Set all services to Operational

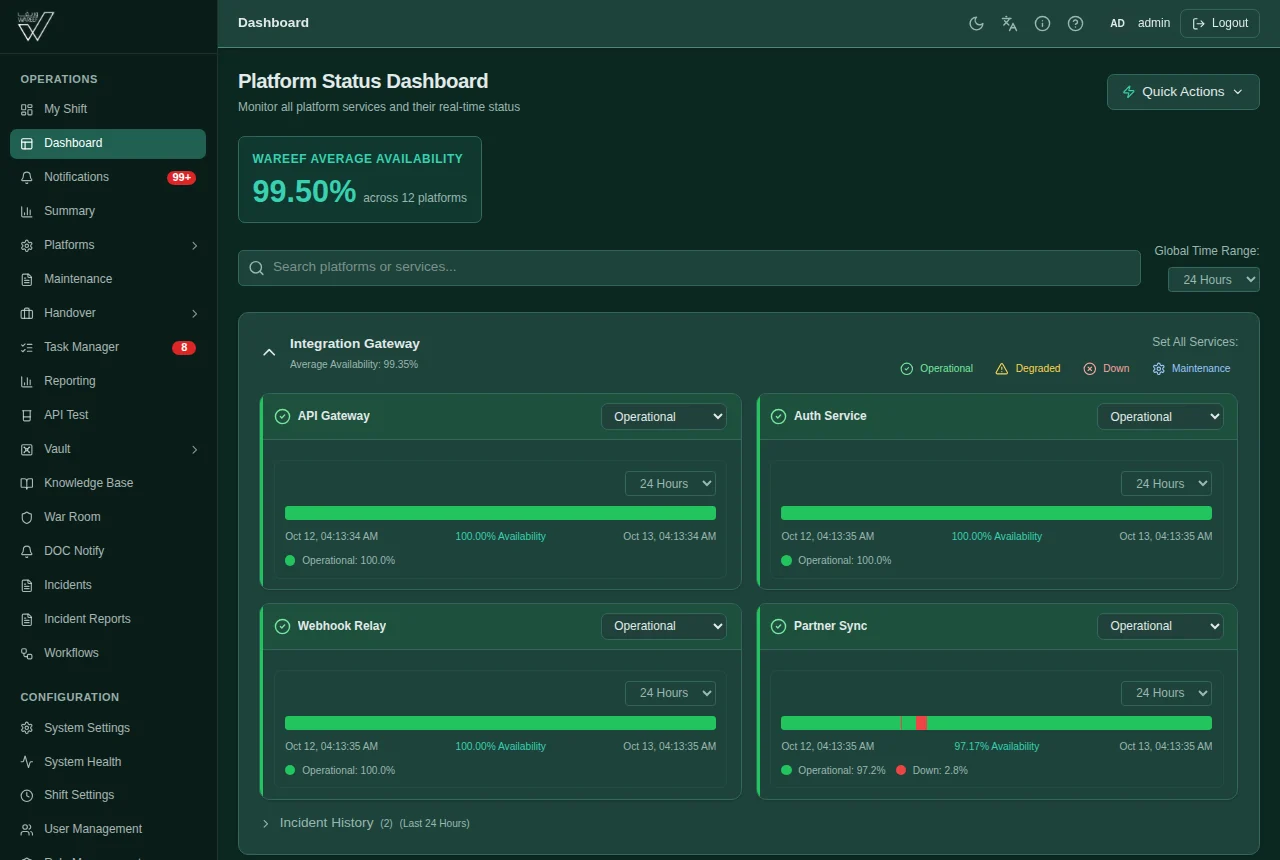(936, 369)
